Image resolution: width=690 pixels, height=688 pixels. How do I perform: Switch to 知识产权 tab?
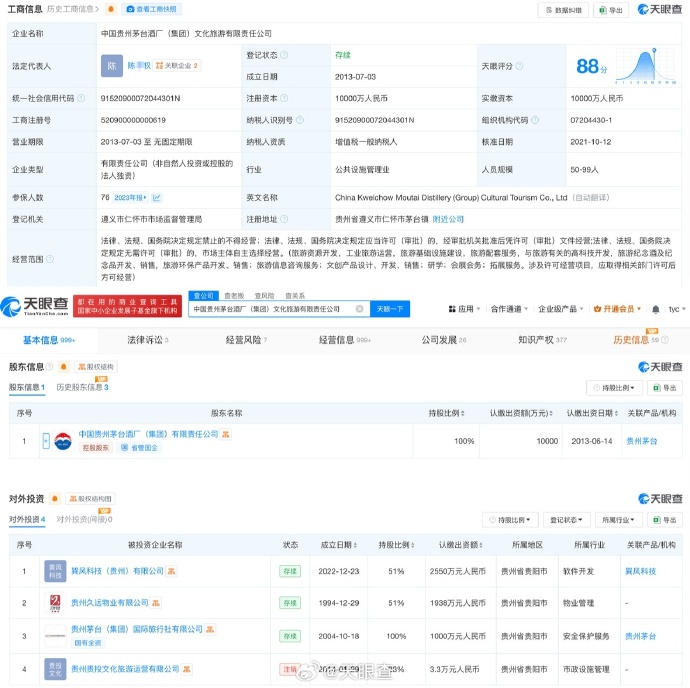point(542,340)
